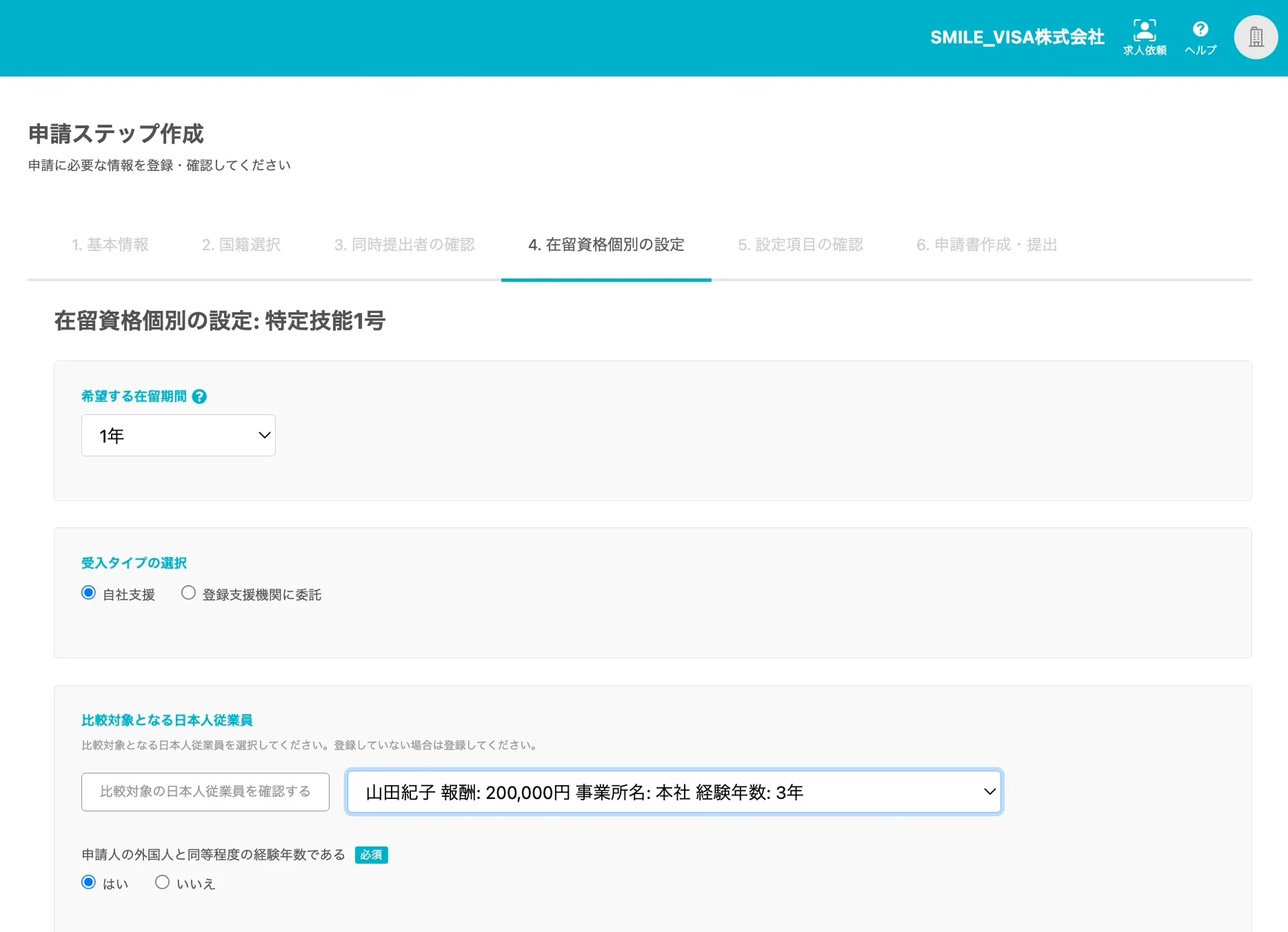Go to 1. 基本情報 step tab
Screen dimensions: 1288x932
pos(110,245)
